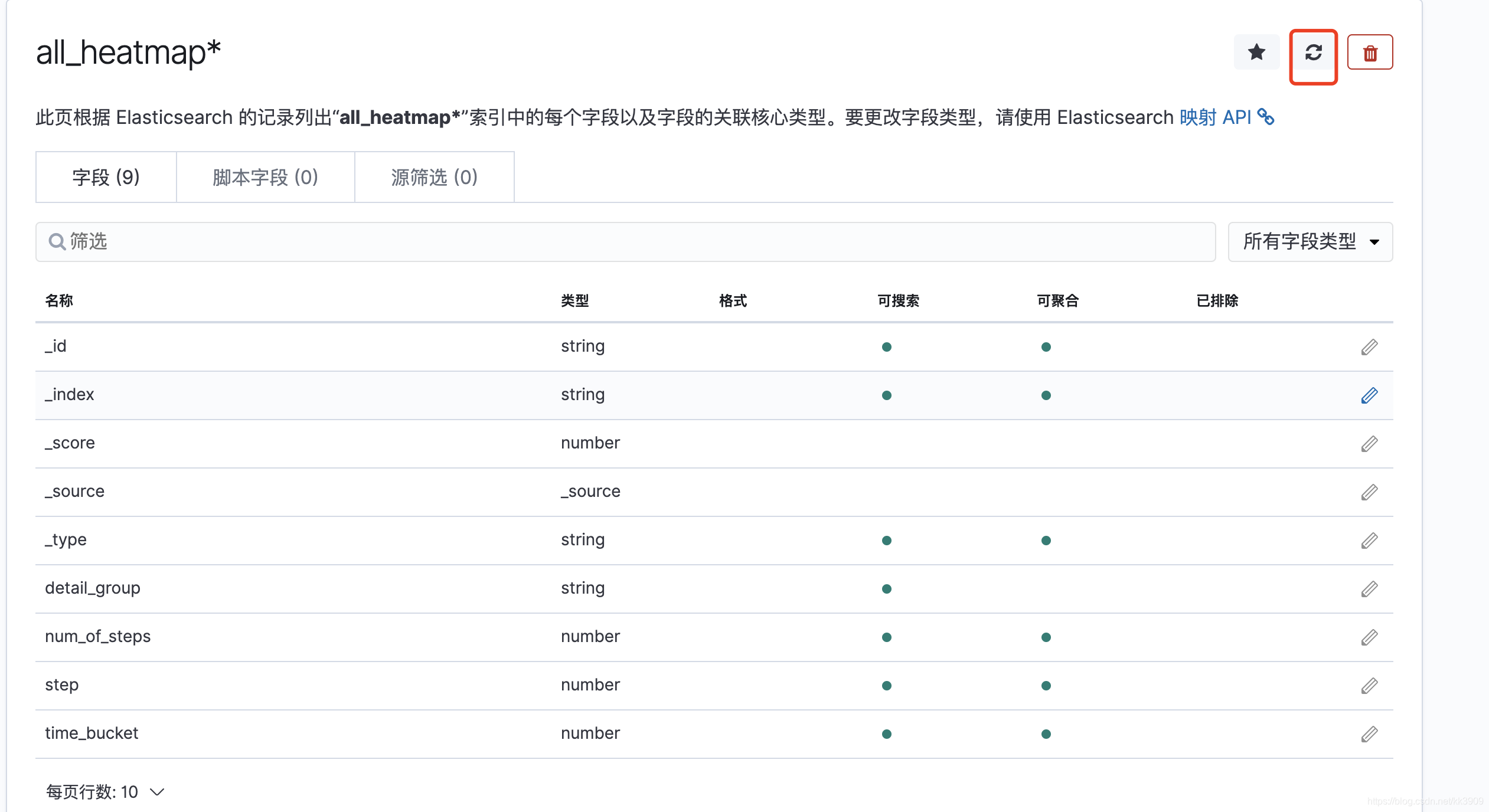The width and height of the screenshot is (1489, 812).
Task: Select the _id field name
Action: pos(55,346)
